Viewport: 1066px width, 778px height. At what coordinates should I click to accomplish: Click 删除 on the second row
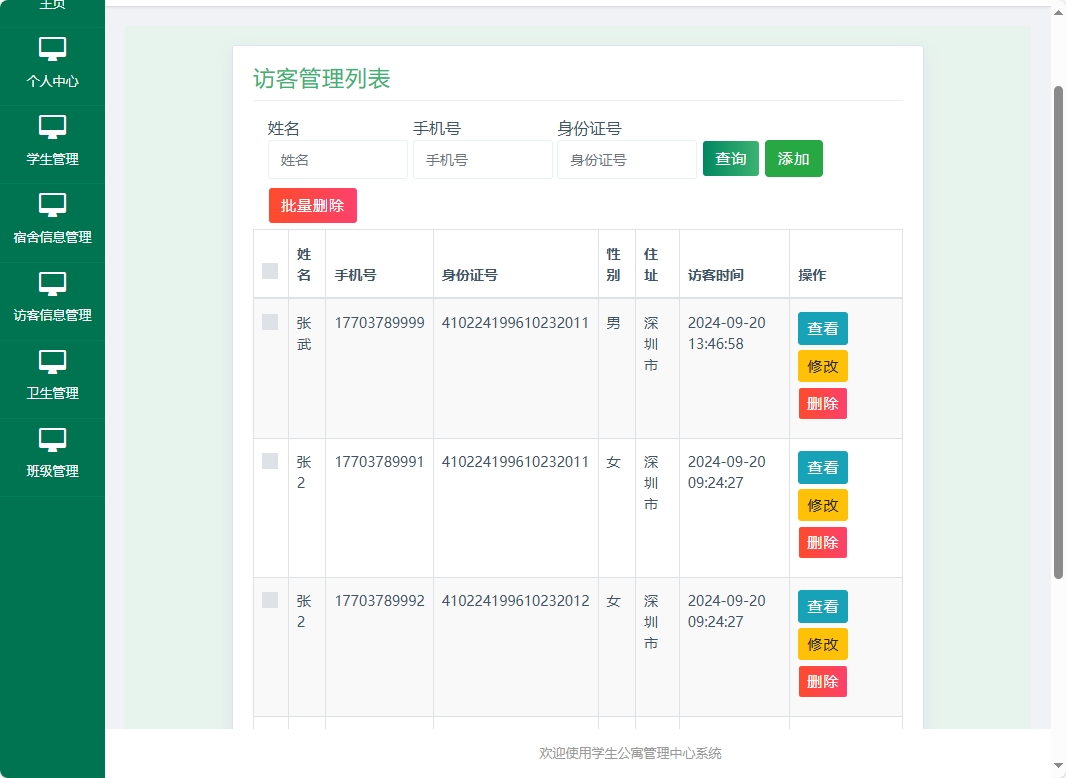click(822, 543)
